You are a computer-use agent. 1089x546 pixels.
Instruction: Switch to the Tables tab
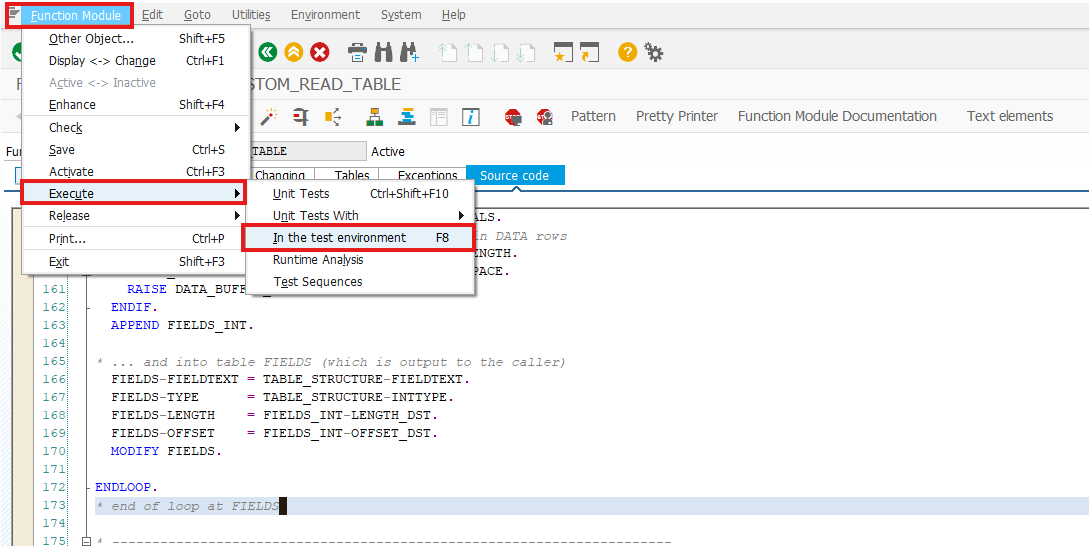351,176
